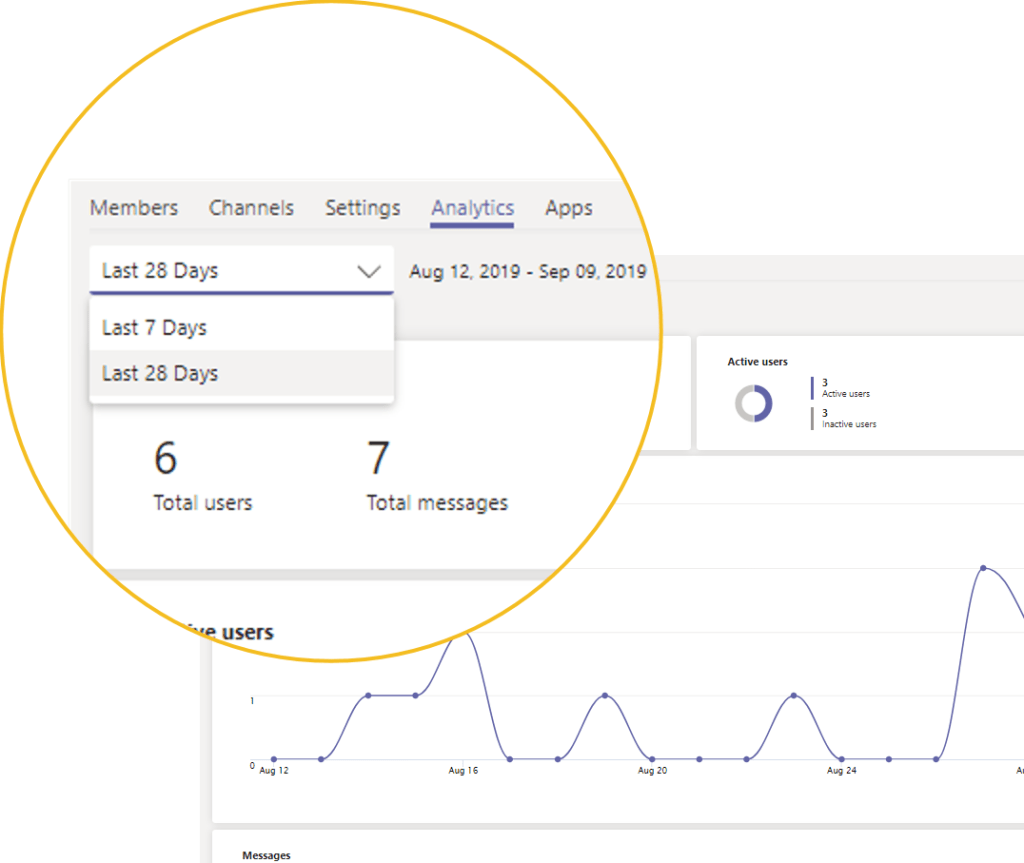Open the Channels tab
1024x863 pixels.
pos(251,208)
